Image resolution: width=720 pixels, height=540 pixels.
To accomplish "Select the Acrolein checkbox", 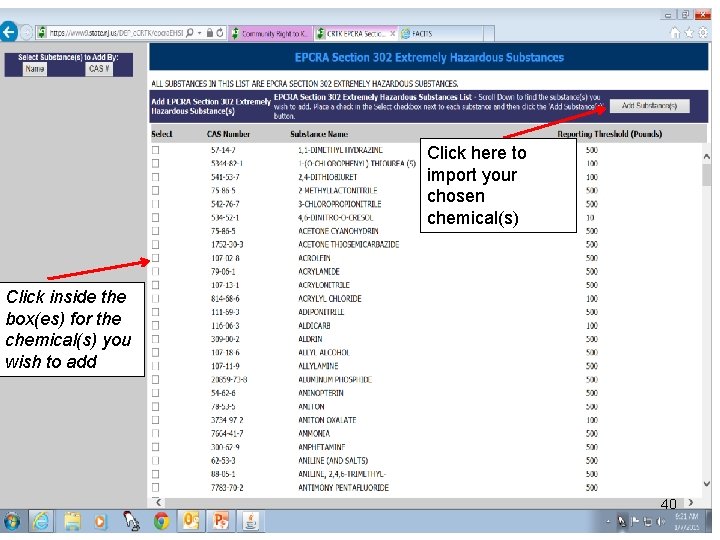I will (x=156, y=258).
